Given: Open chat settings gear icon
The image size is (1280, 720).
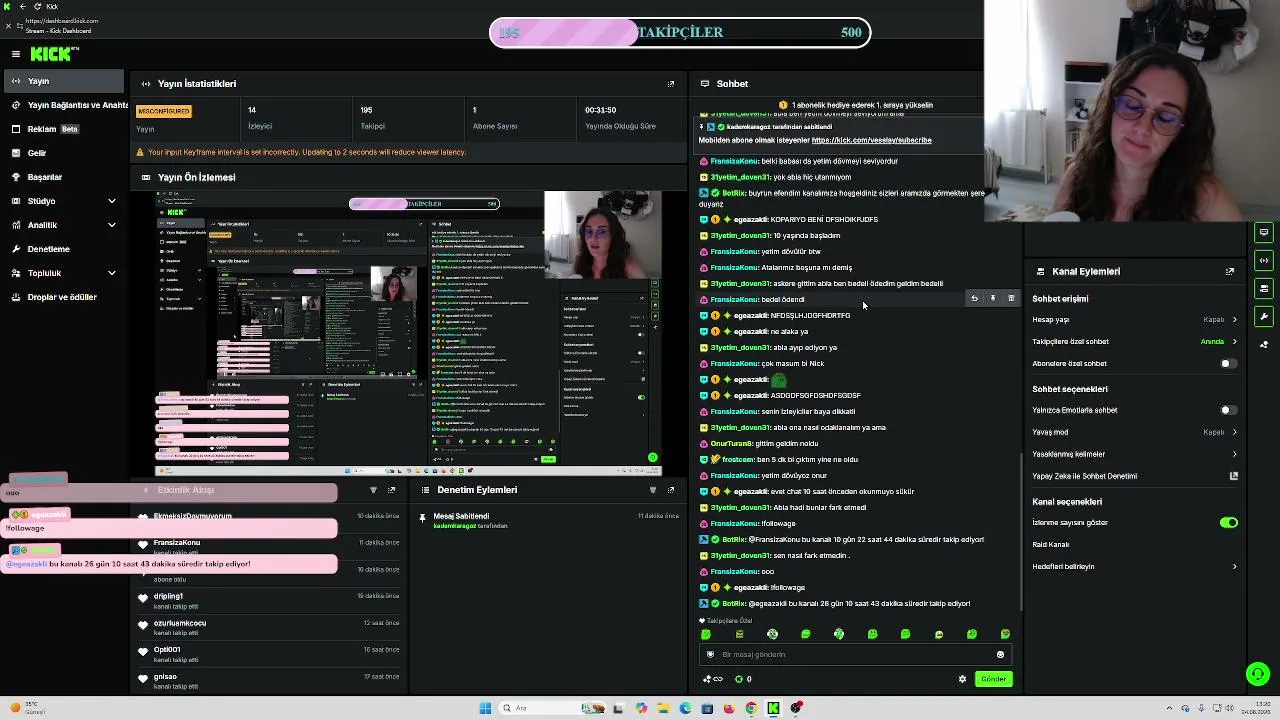Looking at the screenshot, I should click(963, 679).
